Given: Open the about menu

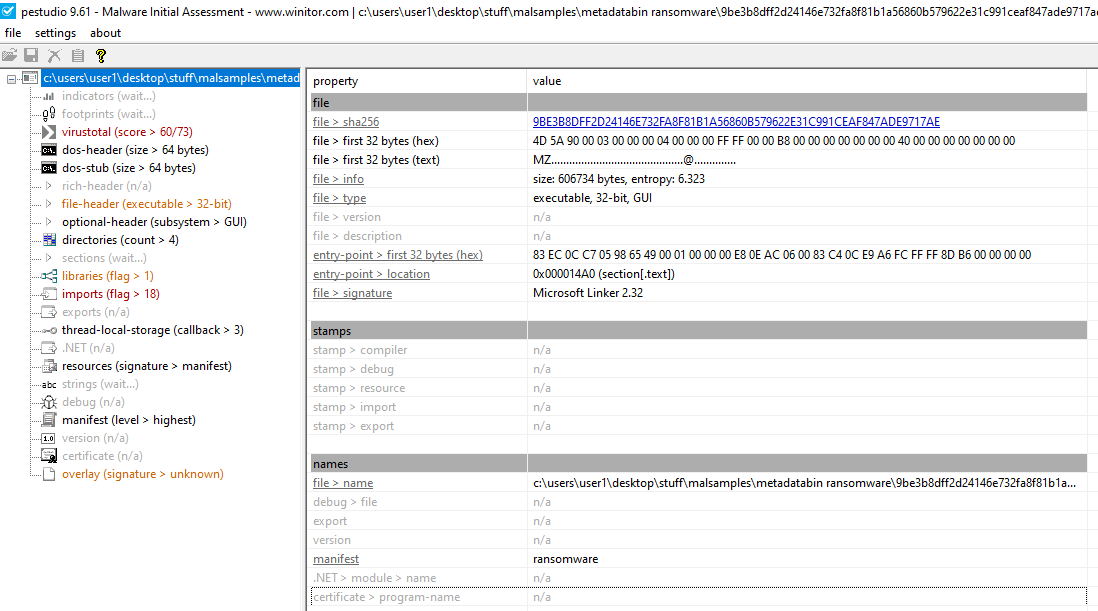Looking at the screenshot, I should [105, 33].
